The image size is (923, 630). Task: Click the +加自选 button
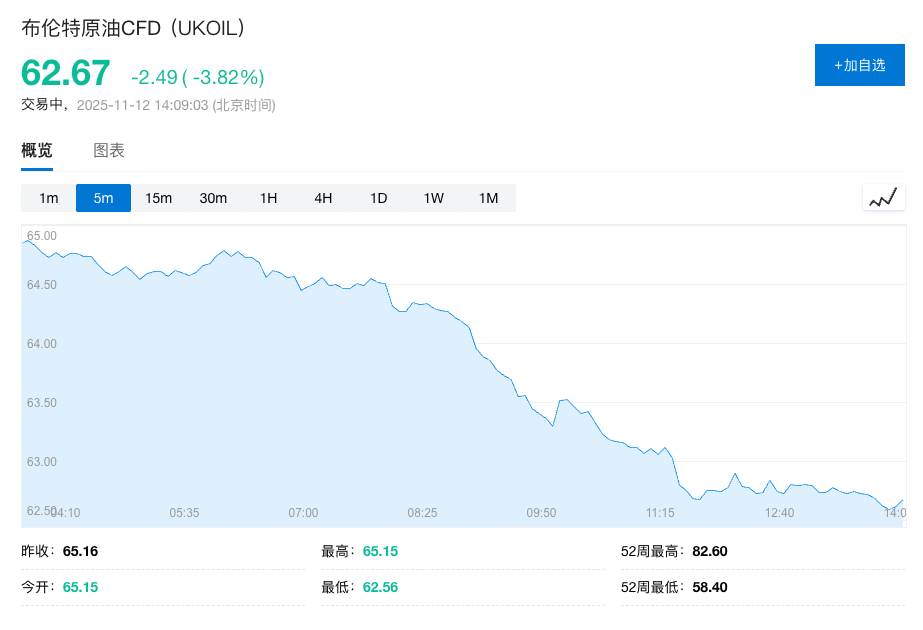859,65
